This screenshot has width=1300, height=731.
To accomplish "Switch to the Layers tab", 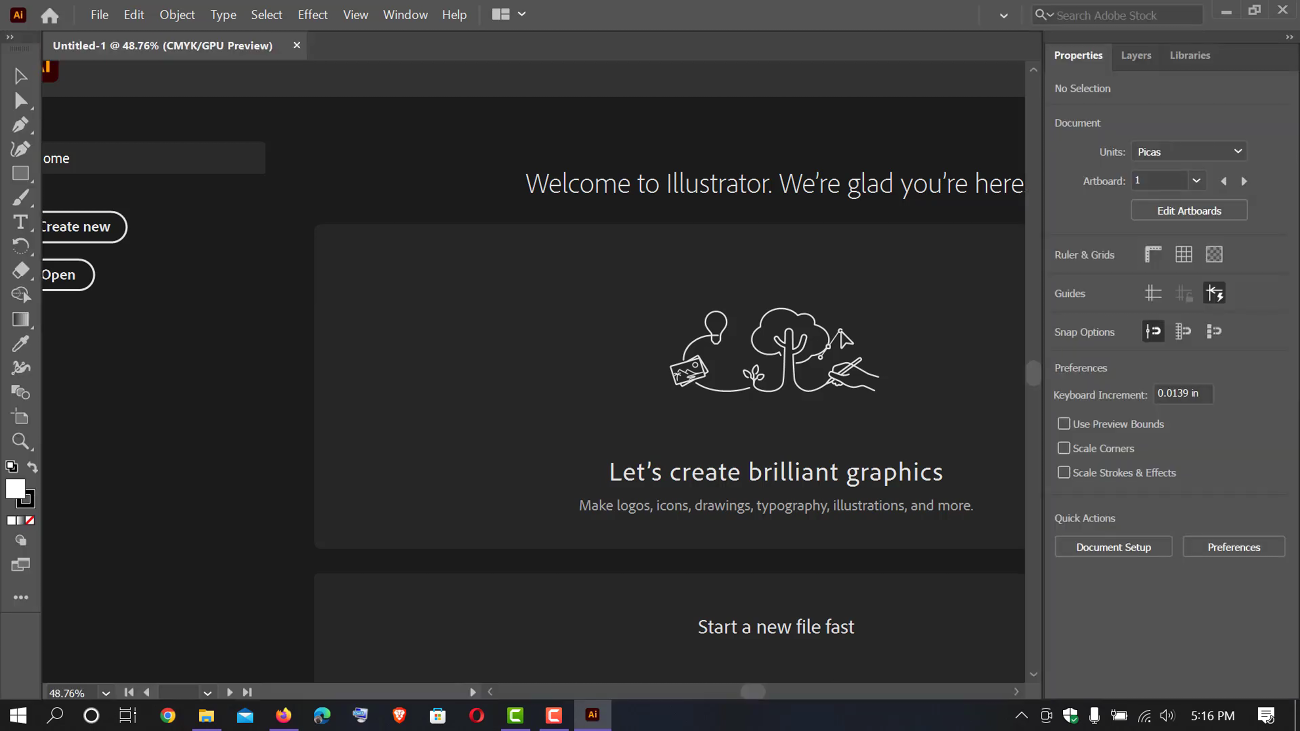I will tap(1136, 56).
